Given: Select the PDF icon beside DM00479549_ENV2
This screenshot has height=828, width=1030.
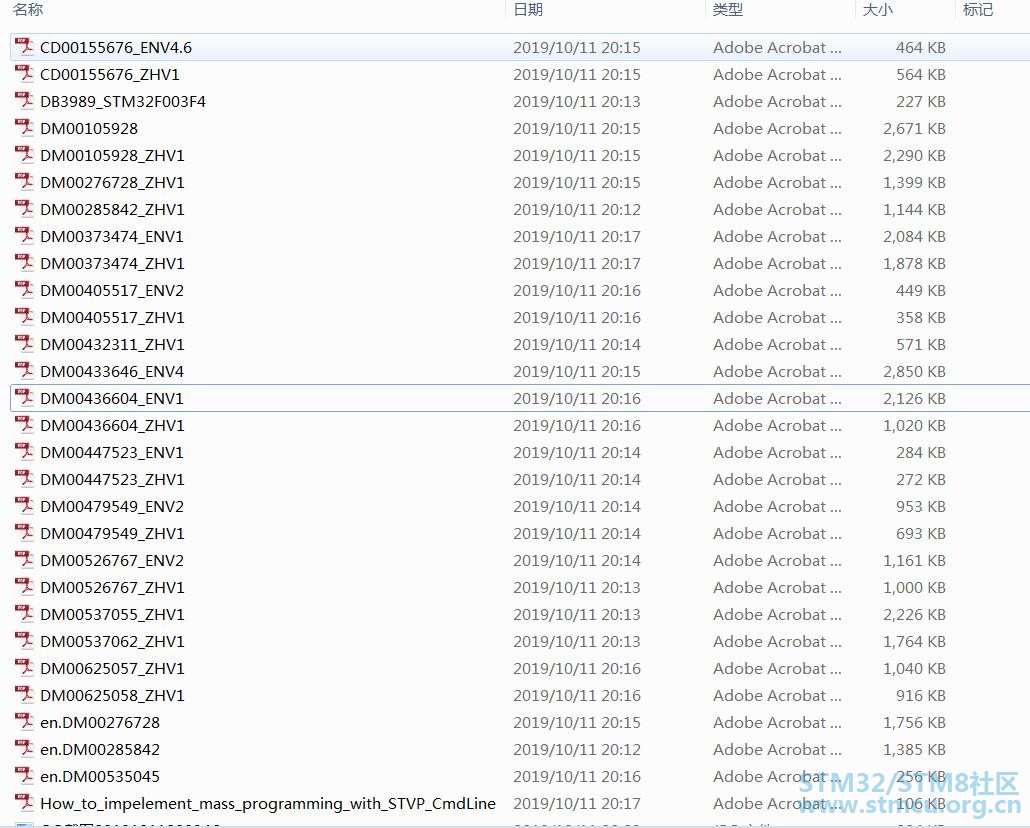Looking at the screenshot, I should click(24, 505).
